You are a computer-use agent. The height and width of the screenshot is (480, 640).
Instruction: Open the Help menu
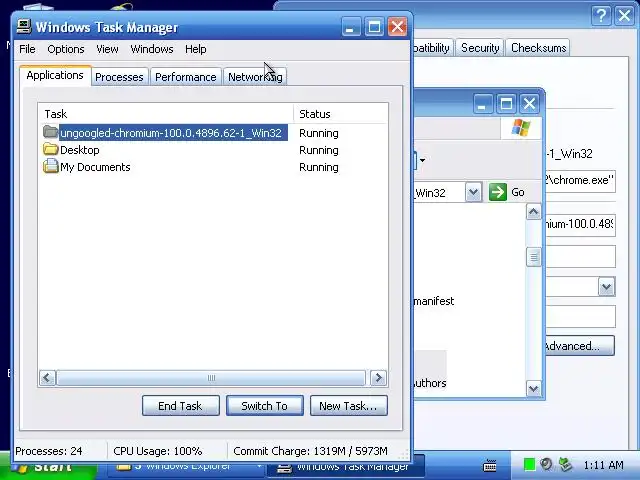196,49
